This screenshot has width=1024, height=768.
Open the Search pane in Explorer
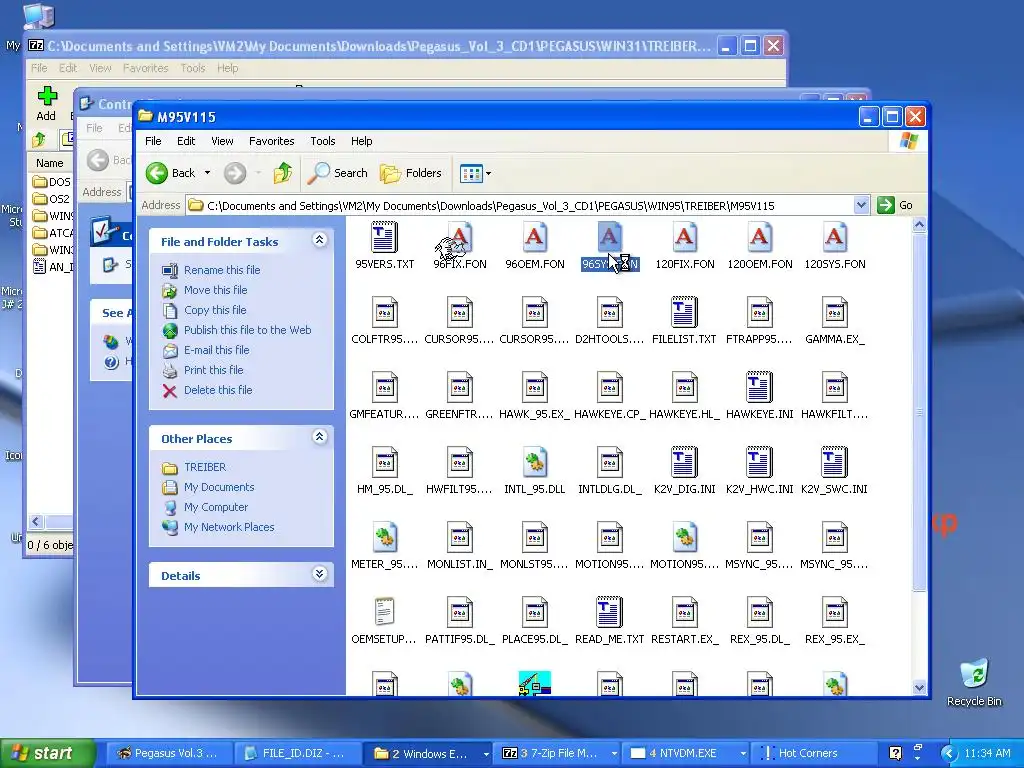[338, 173]
